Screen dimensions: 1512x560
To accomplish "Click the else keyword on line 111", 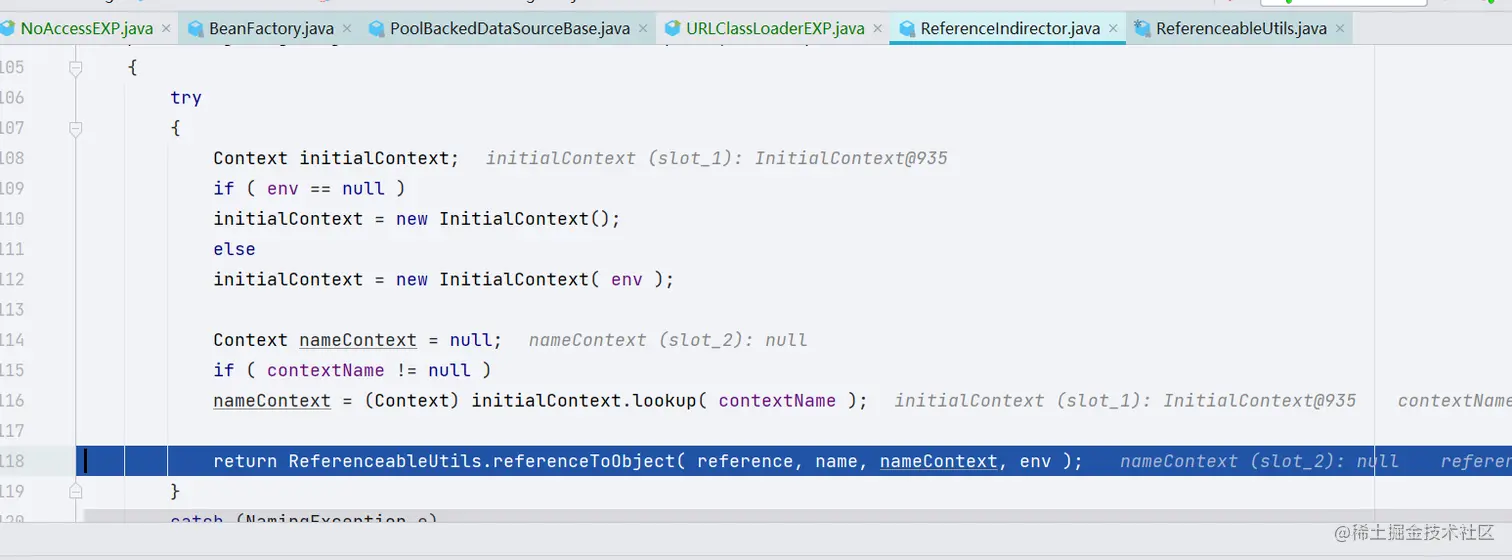I will pyautogui.click(x=234, y=249).
